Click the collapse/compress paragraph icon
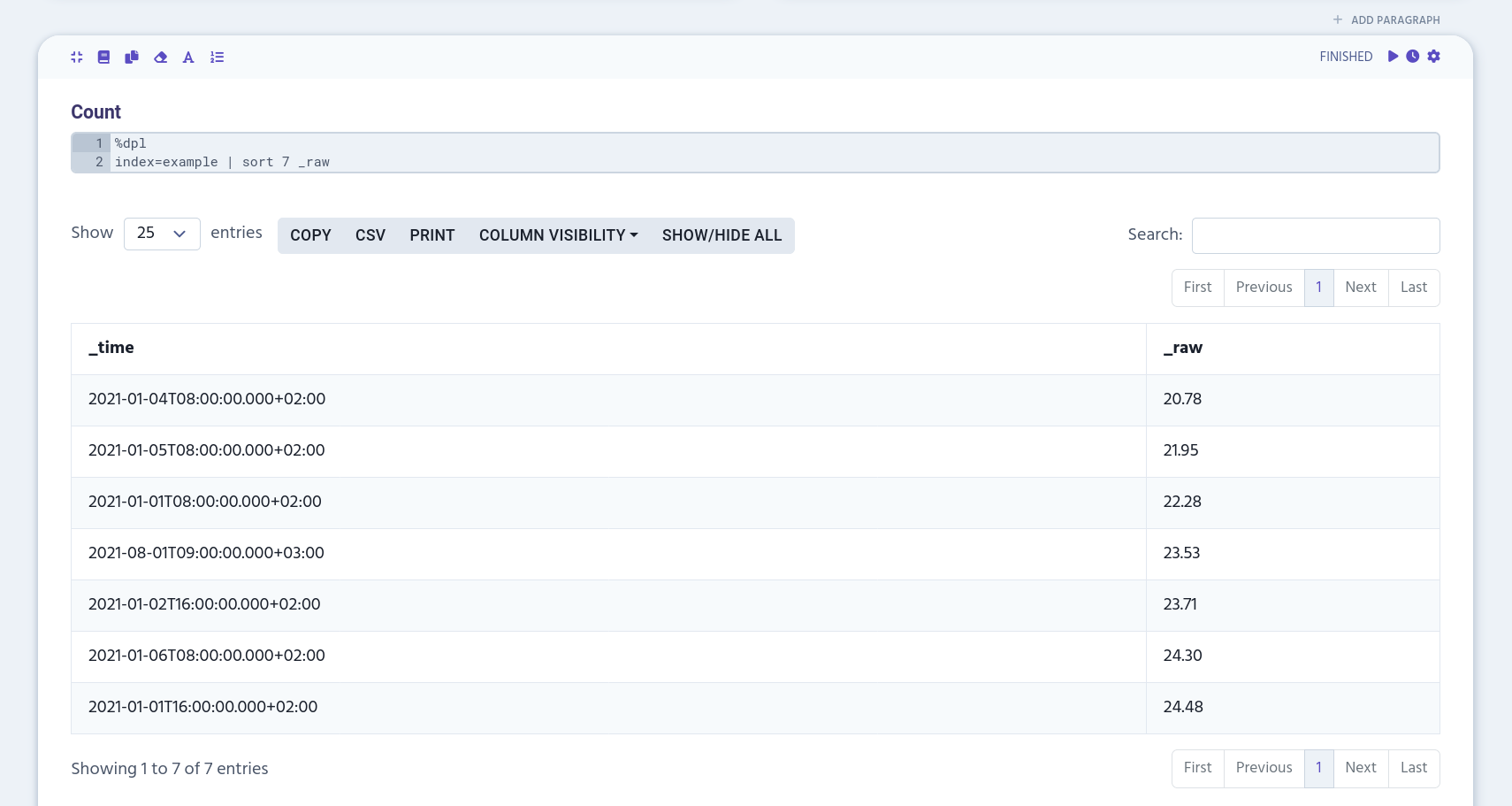The height and width of the screenshot is (806, 1512). (77, 57)
